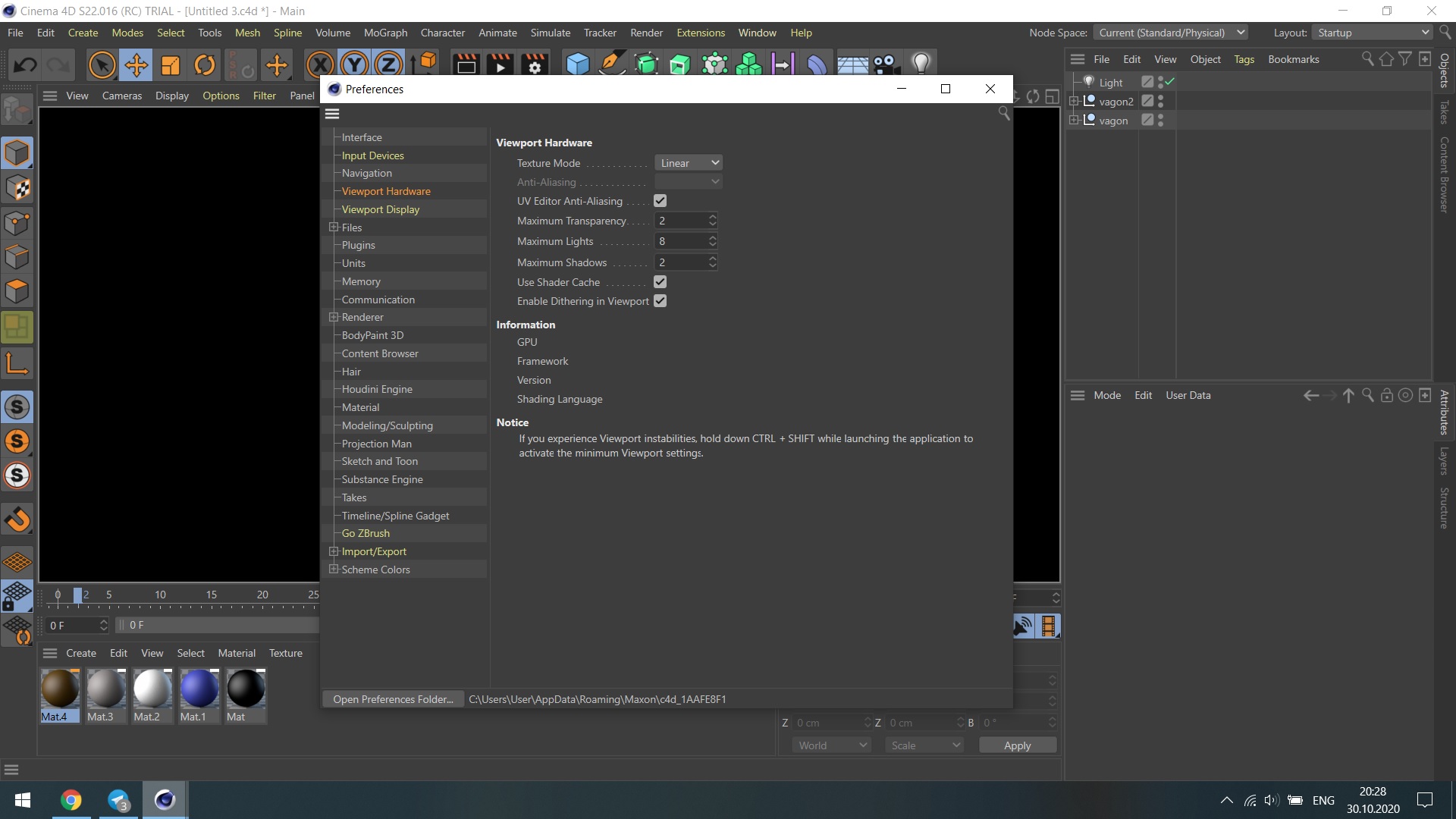Click the Render View clapperboard icon
This screenshot has width=1456, height=819.
click(466, 64)
